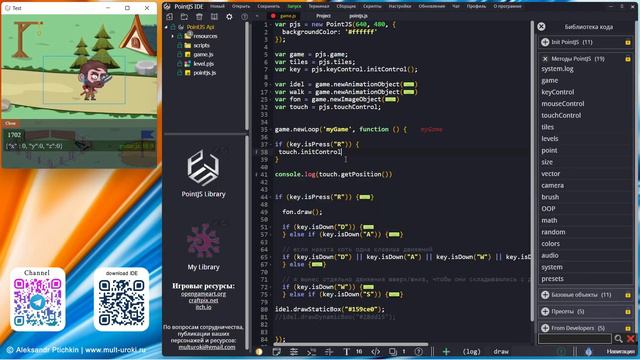Click the note icon in bottom bar
640x360 pixels.
(x=276, y=351)
